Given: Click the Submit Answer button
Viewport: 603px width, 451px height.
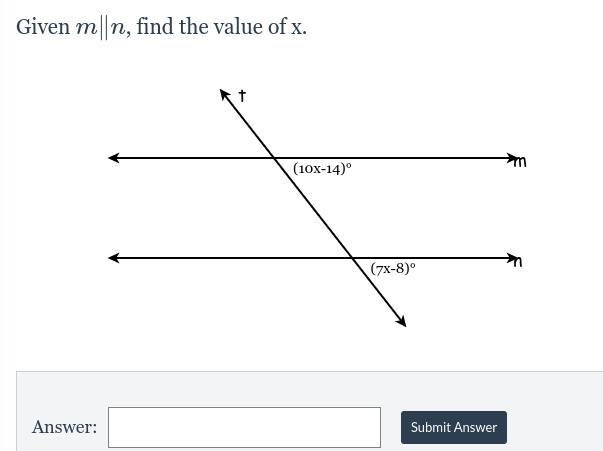Looking at the screenshot, I should point(454,427).
